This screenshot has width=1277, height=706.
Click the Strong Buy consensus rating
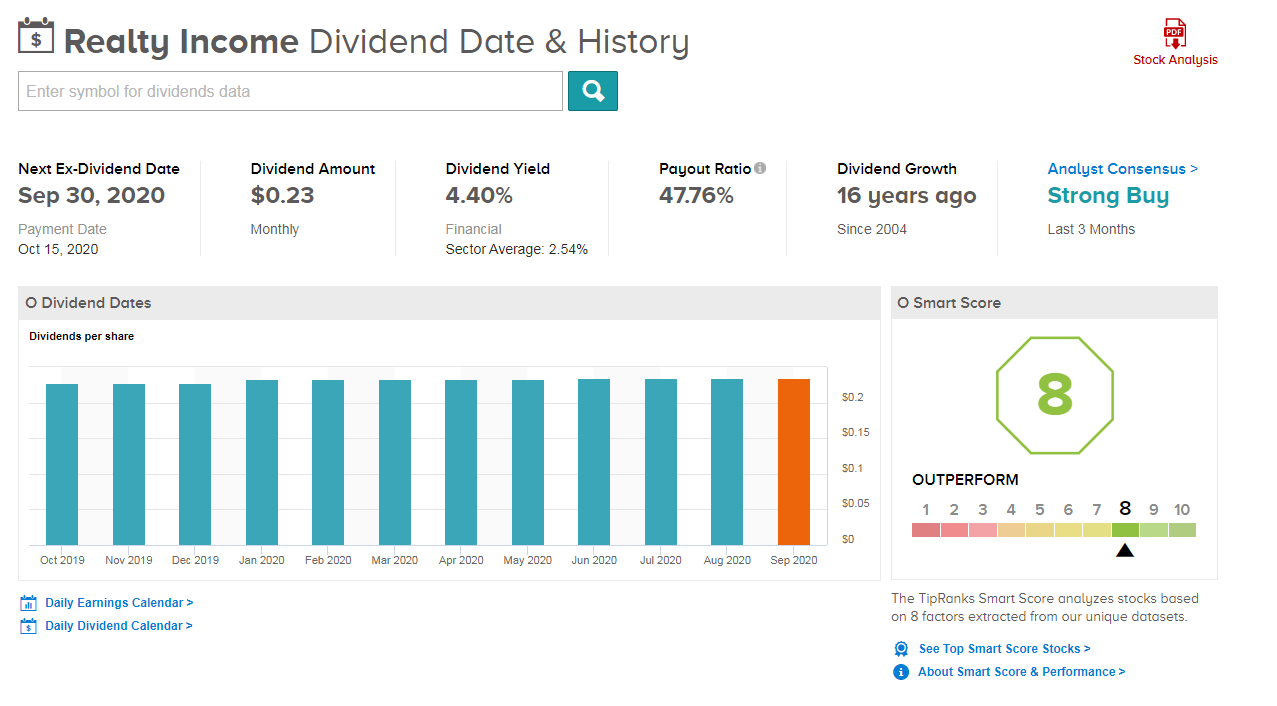[x=1108, y=196]
